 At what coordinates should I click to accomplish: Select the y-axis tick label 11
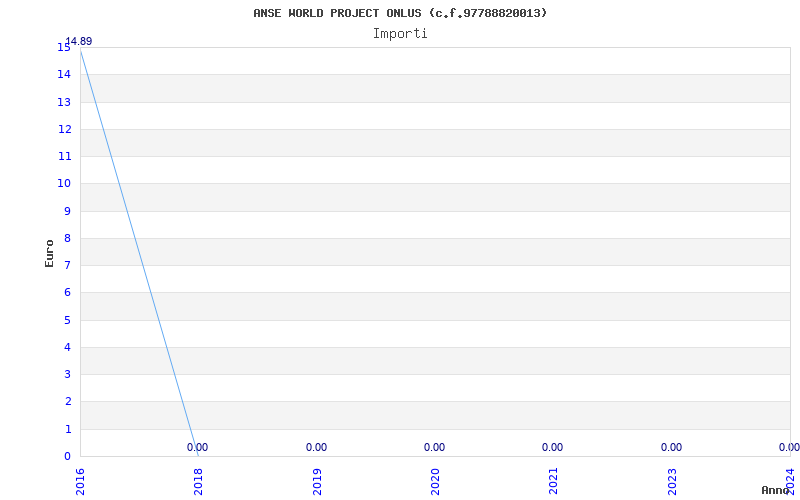pyautogui.click(x=64, y=156)
